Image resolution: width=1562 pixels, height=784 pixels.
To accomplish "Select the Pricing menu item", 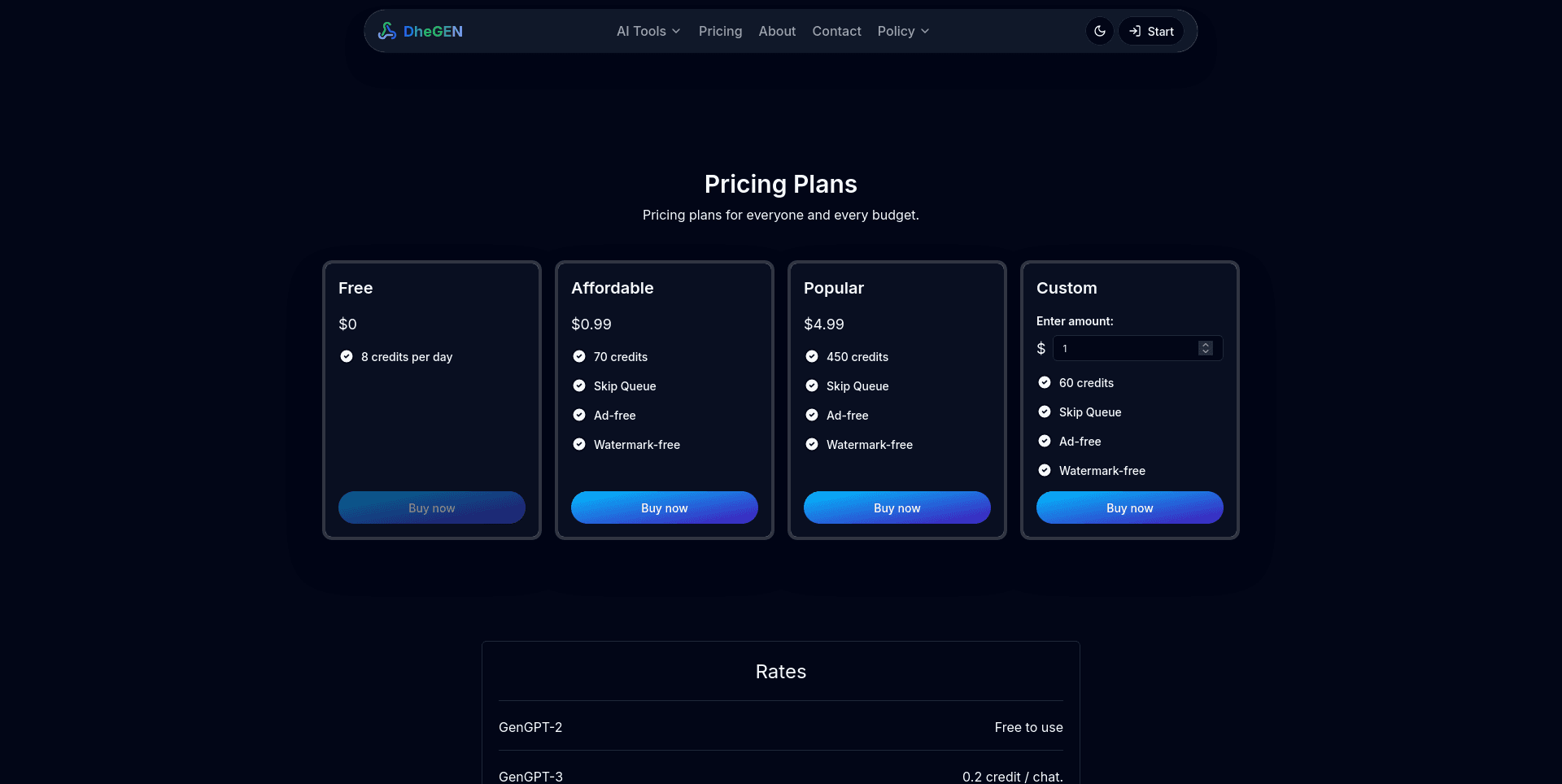I will pos(720,31).
